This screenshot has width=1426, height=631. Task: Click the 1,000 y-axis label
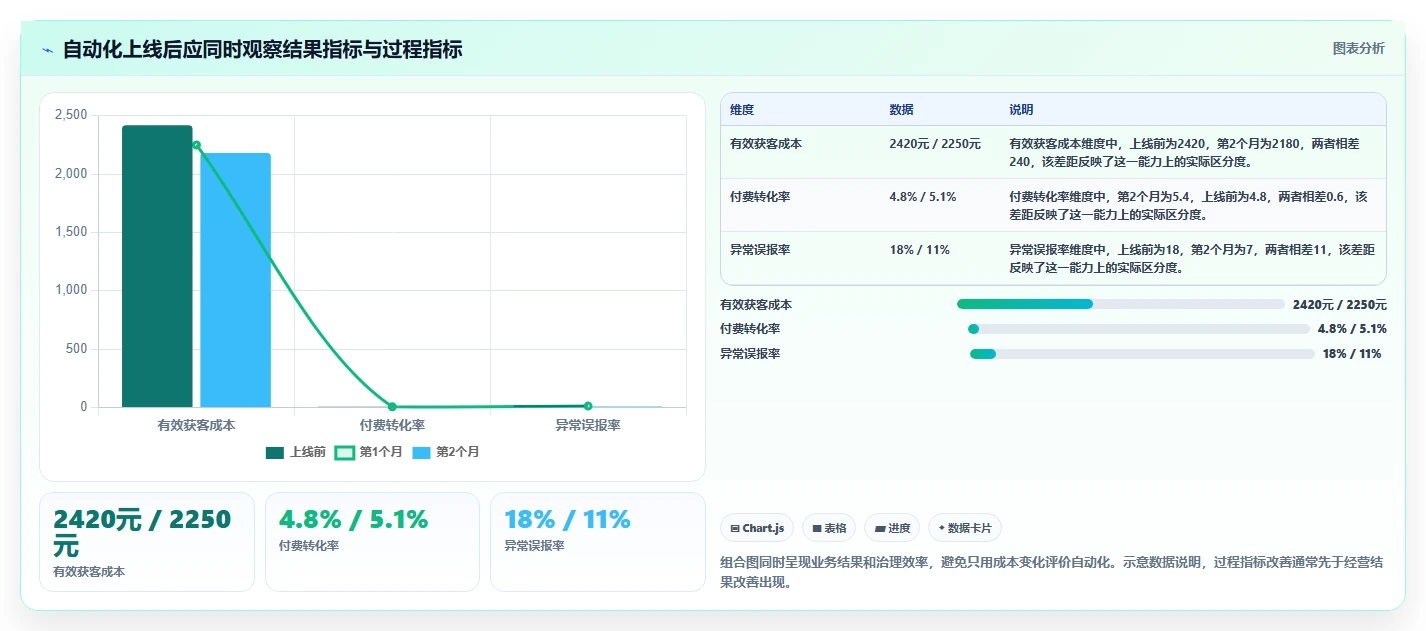coord(71,290)
